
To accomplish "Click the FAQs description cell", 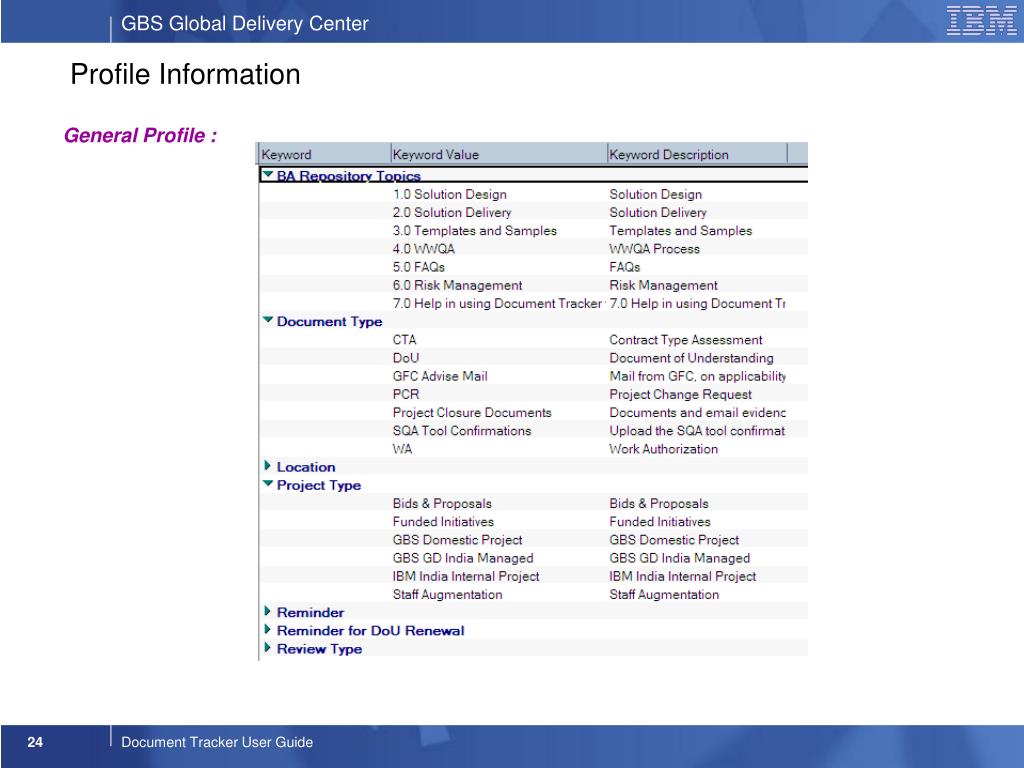I will click(x=624, y=267).
